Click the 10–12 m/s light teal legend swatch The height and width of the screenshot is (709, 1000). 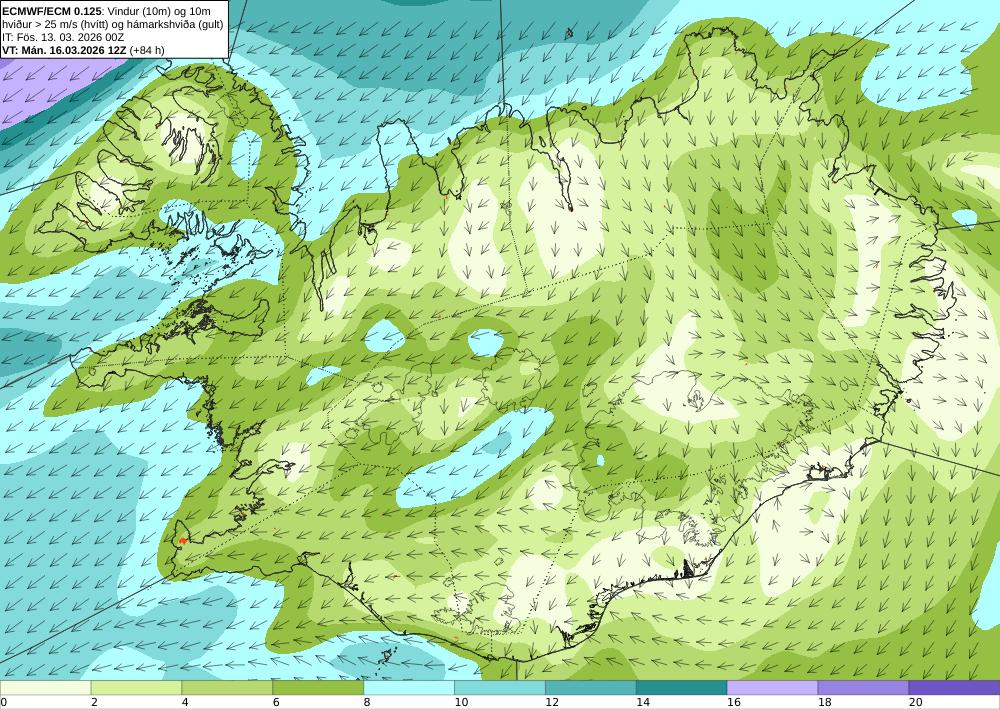point(499,687)
